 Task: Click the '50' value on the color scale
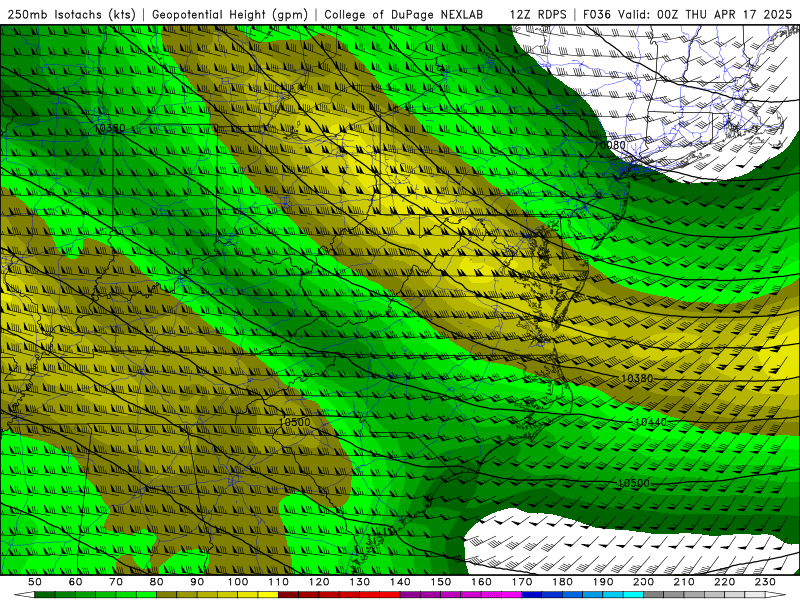point(35,582)
